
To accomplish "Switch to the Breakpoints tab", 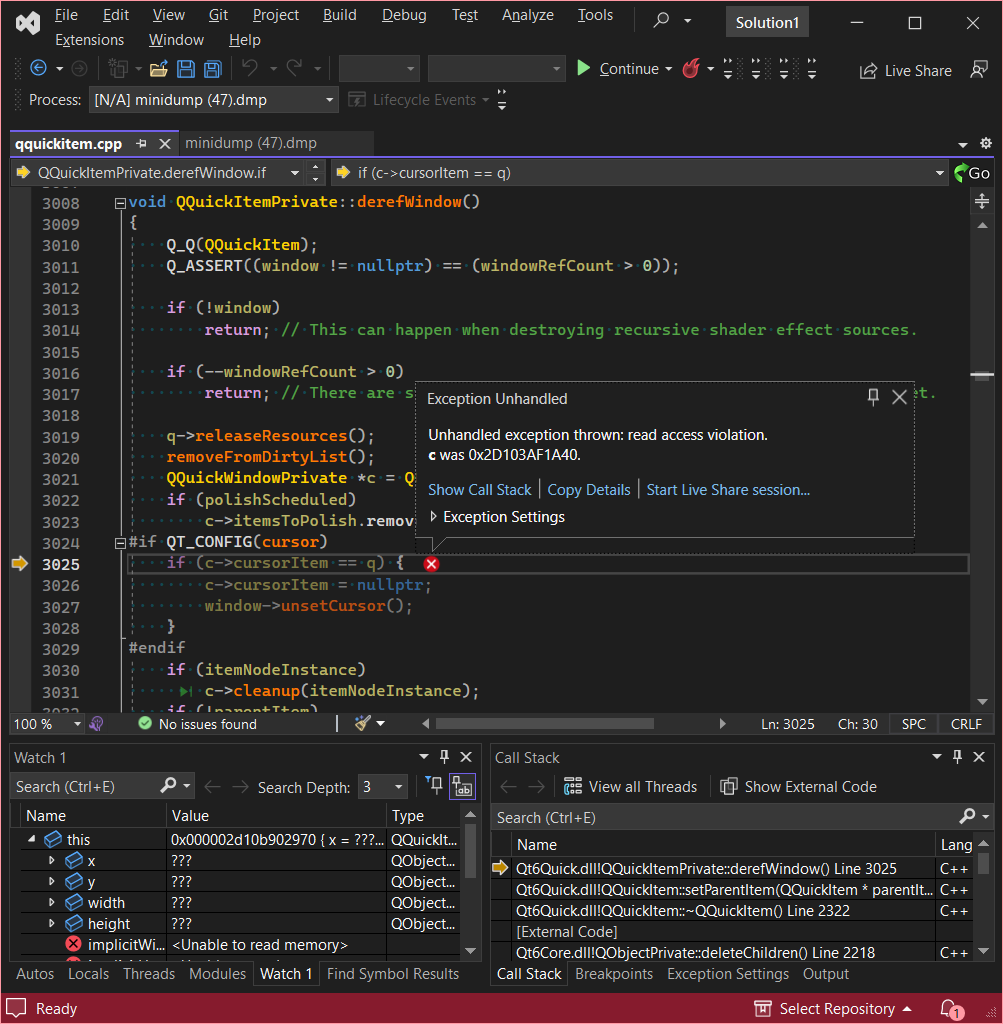I will pyautogui.click(x=614, y=973).
